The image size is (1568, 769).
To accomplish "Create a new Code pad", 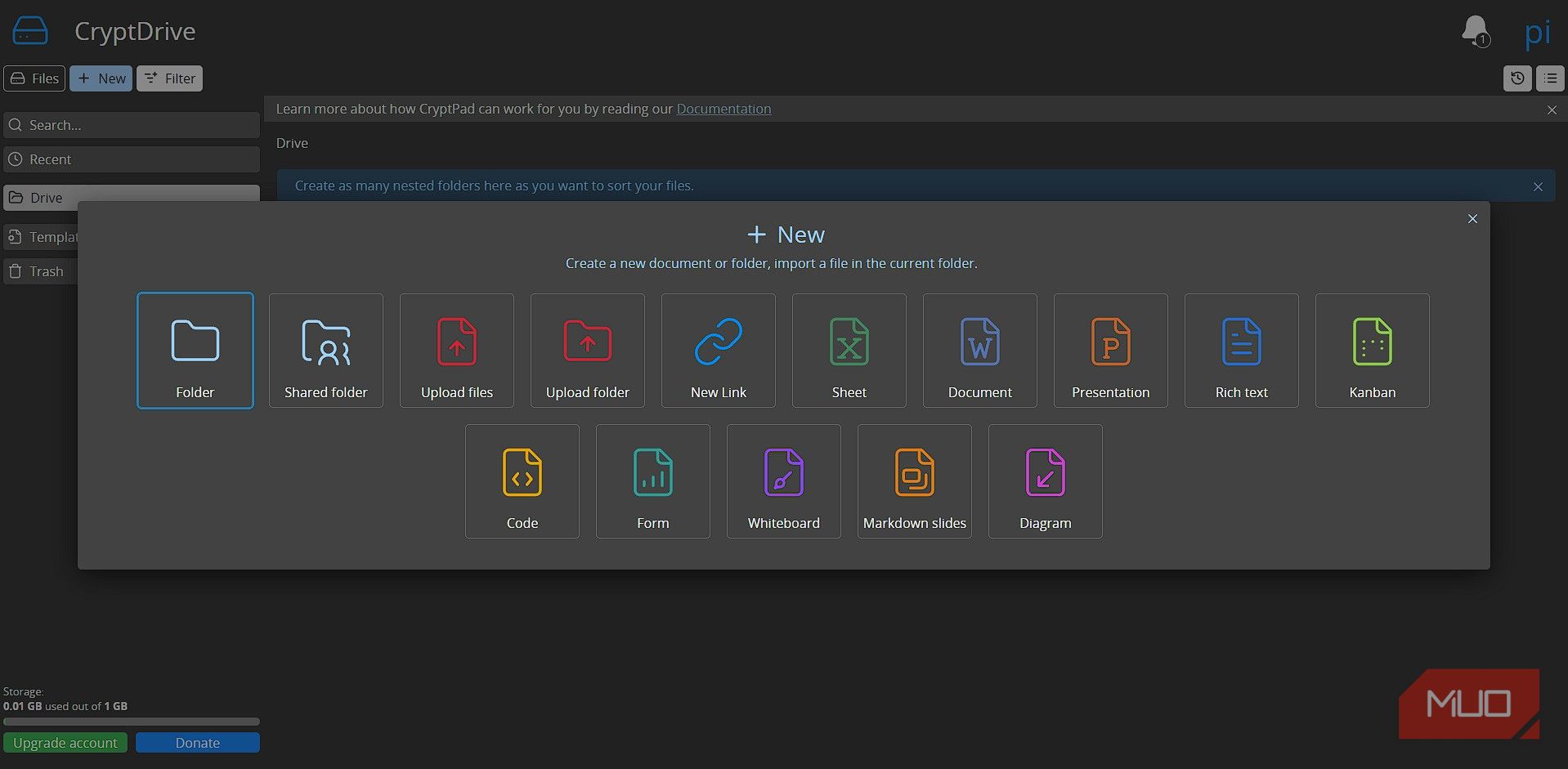I will coord(522,481).
